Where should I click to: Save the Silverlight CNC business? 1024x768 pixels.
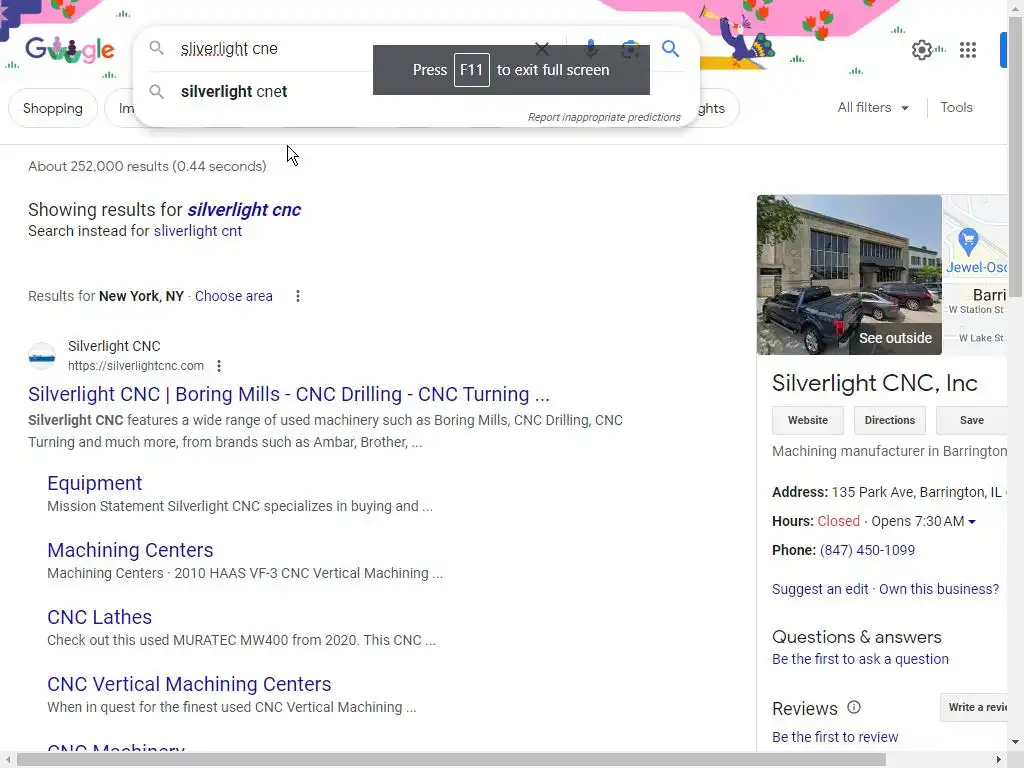pos(972,421)
